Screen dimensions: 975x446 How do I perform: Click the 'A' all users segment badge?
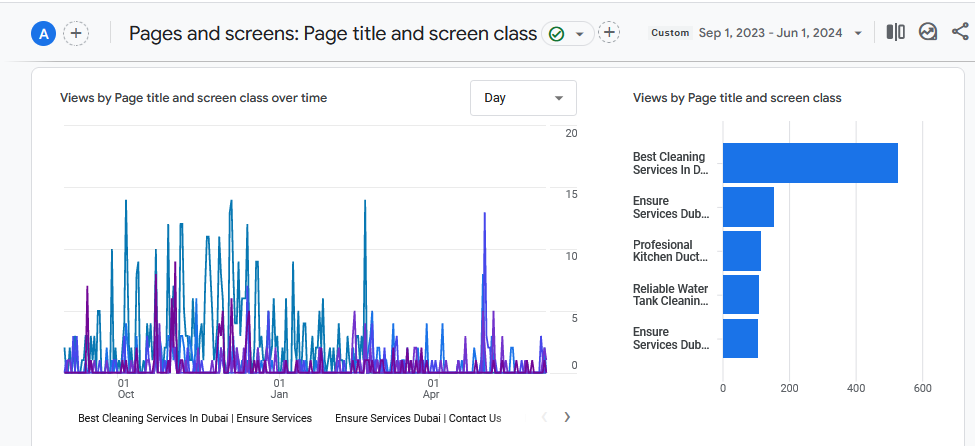[x=43, y=34]
